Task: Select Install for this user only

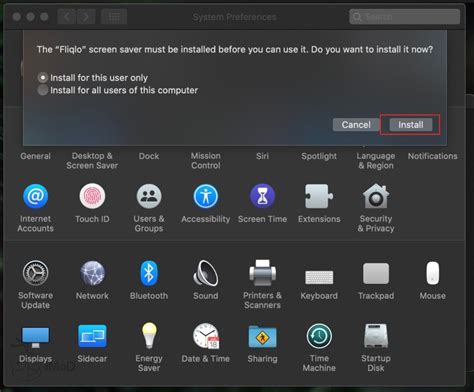Action: tap(93, 78)
